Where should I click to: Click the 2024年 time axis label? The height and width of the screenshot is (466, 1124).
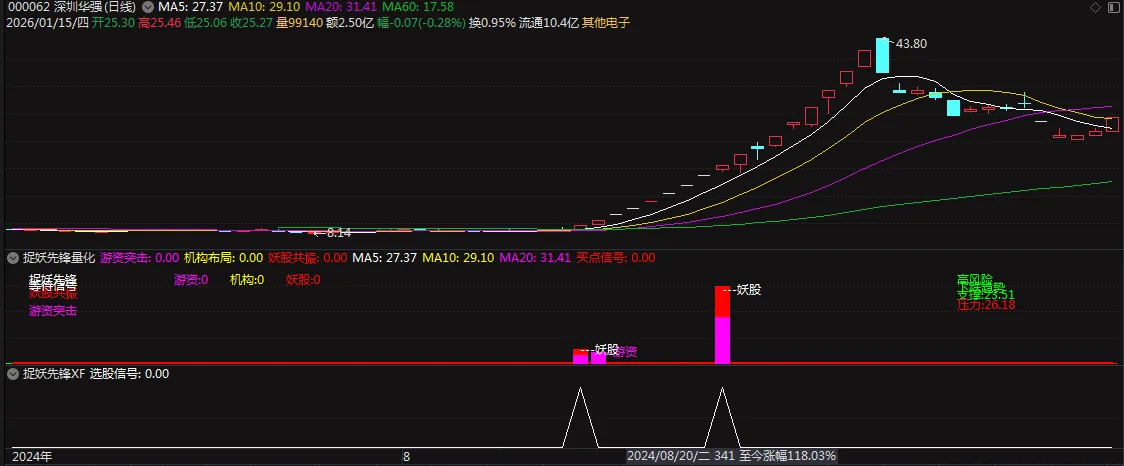pyautogui.click(x=33, y=456)
